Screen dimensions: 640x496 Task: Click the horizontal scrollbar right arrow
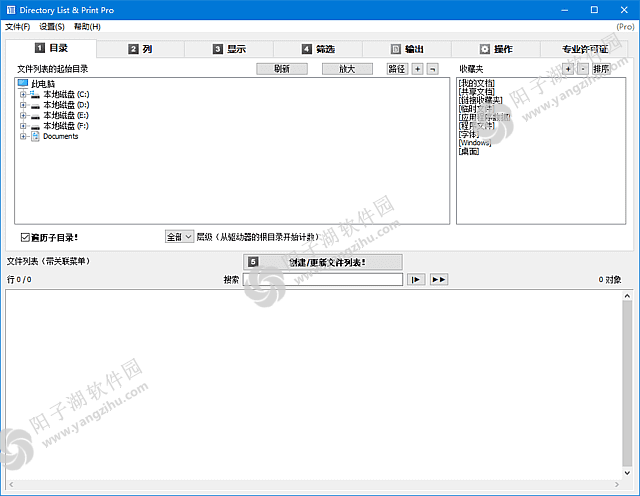[617, 485]
